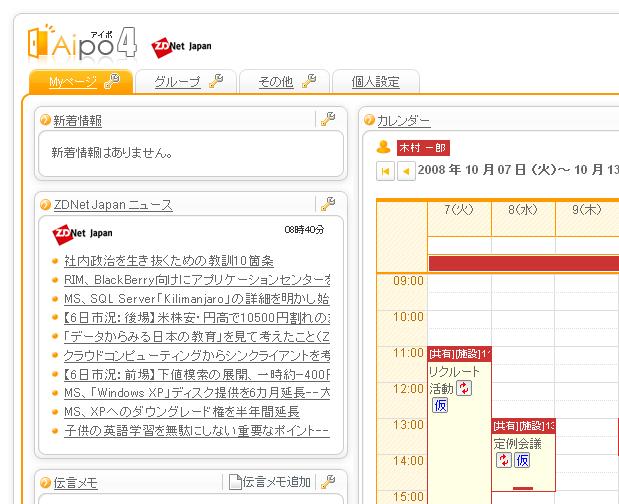Screen dimensions: 619x504
Task: Click the ZDNet Japan logo in news panel
Action: 83,234
